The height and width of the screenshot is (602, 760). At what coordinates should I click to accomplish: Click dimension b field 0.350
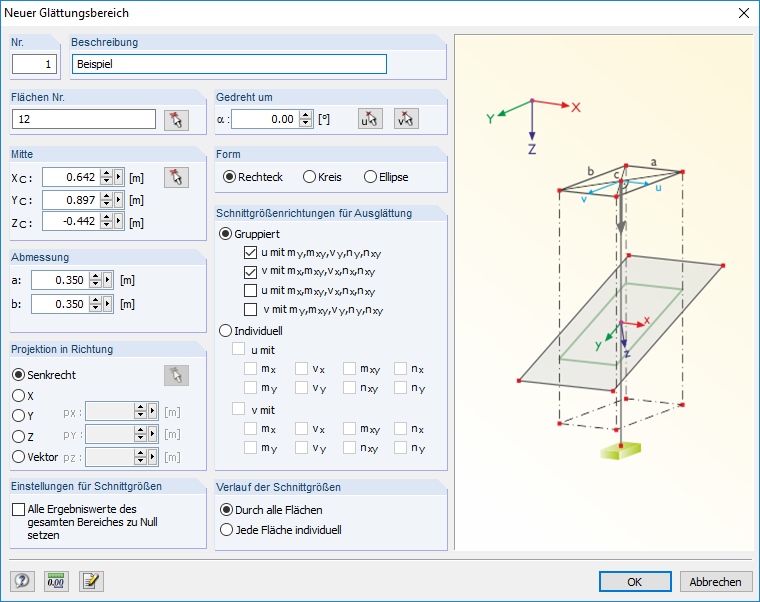[61, 304]
